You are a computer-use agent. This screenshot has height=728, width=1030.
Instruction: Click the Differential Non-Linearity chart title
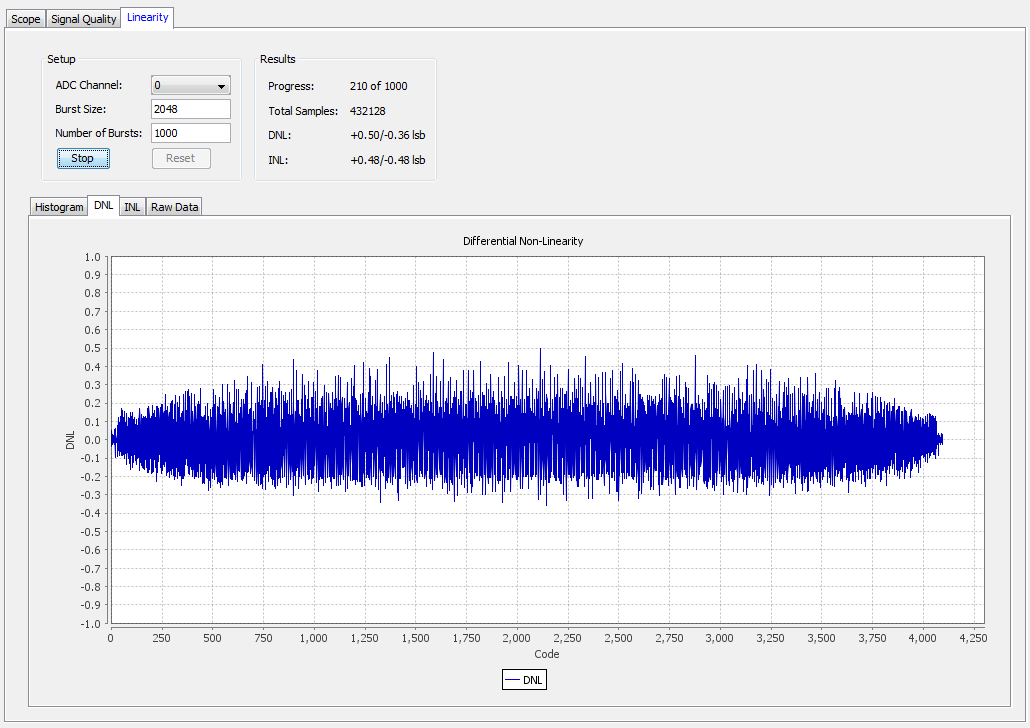tap(523, 241)
